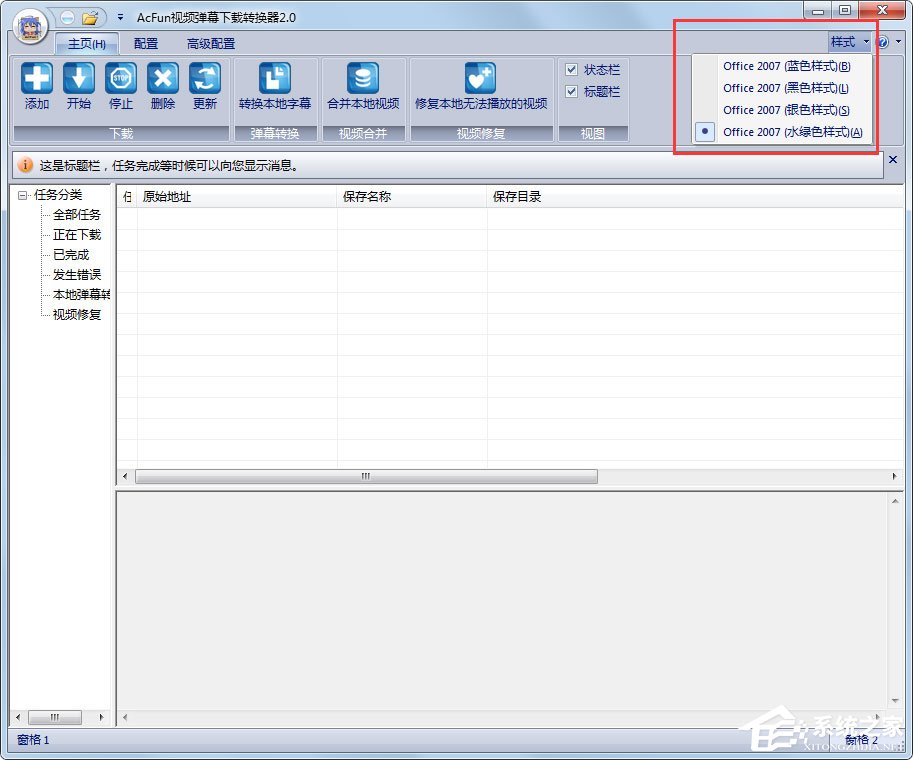Refresh using the 更新 icon
913x760 pixels.
[x=204, y=79]
